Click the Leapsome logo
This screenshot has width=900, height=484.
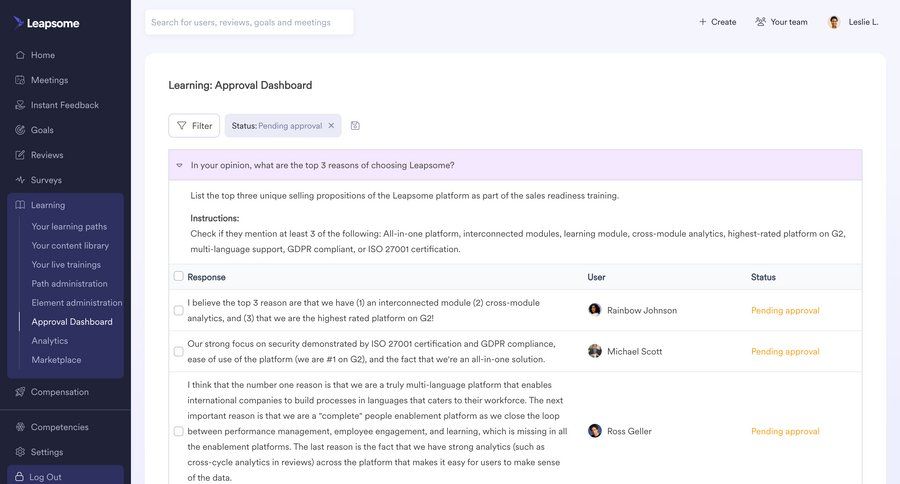[x=46, y=23]
